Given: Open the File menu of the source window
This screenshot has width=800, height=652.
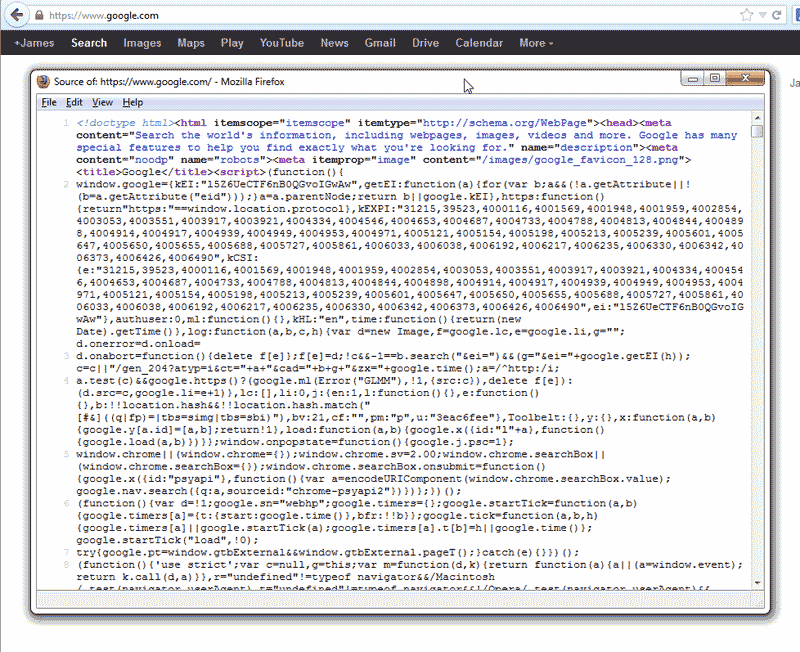Looking at the screenshot, I should pos(47,102).
